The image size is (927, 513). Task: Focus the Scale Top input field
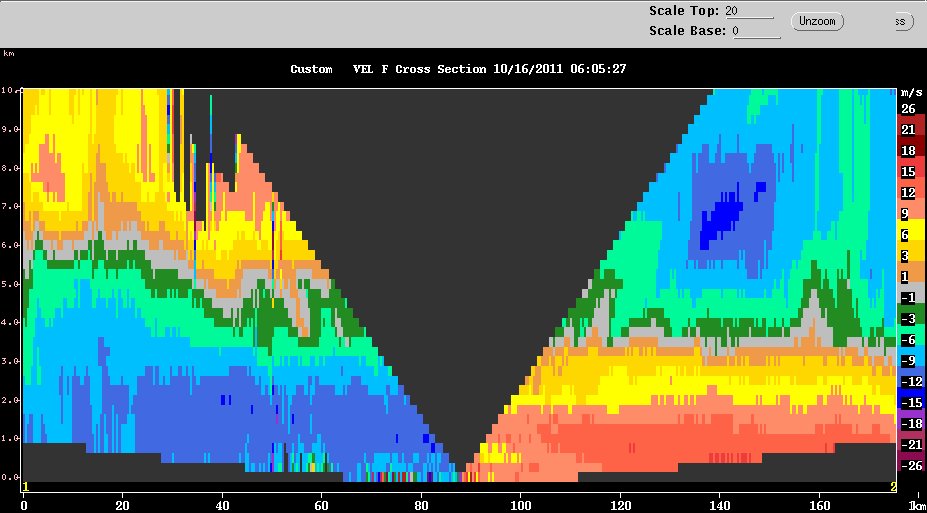coord(750,11)
